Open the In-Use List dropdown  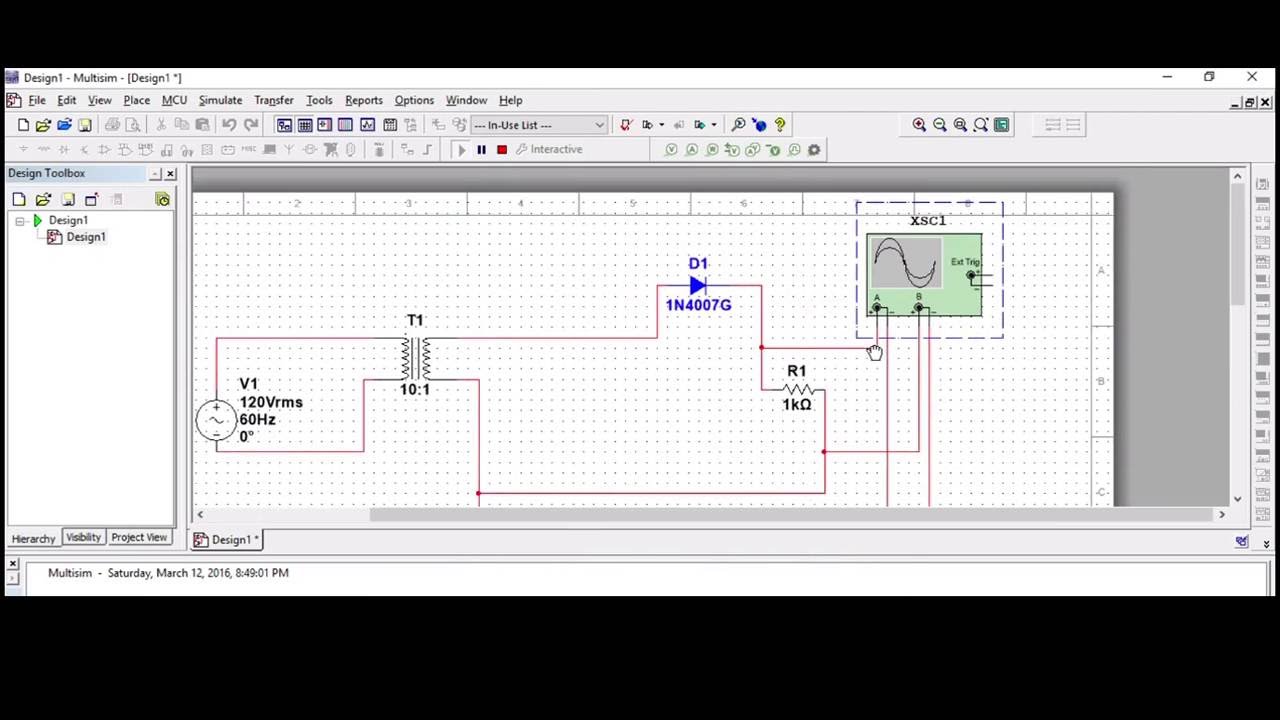pyautogui.click(x=539, y=125)
